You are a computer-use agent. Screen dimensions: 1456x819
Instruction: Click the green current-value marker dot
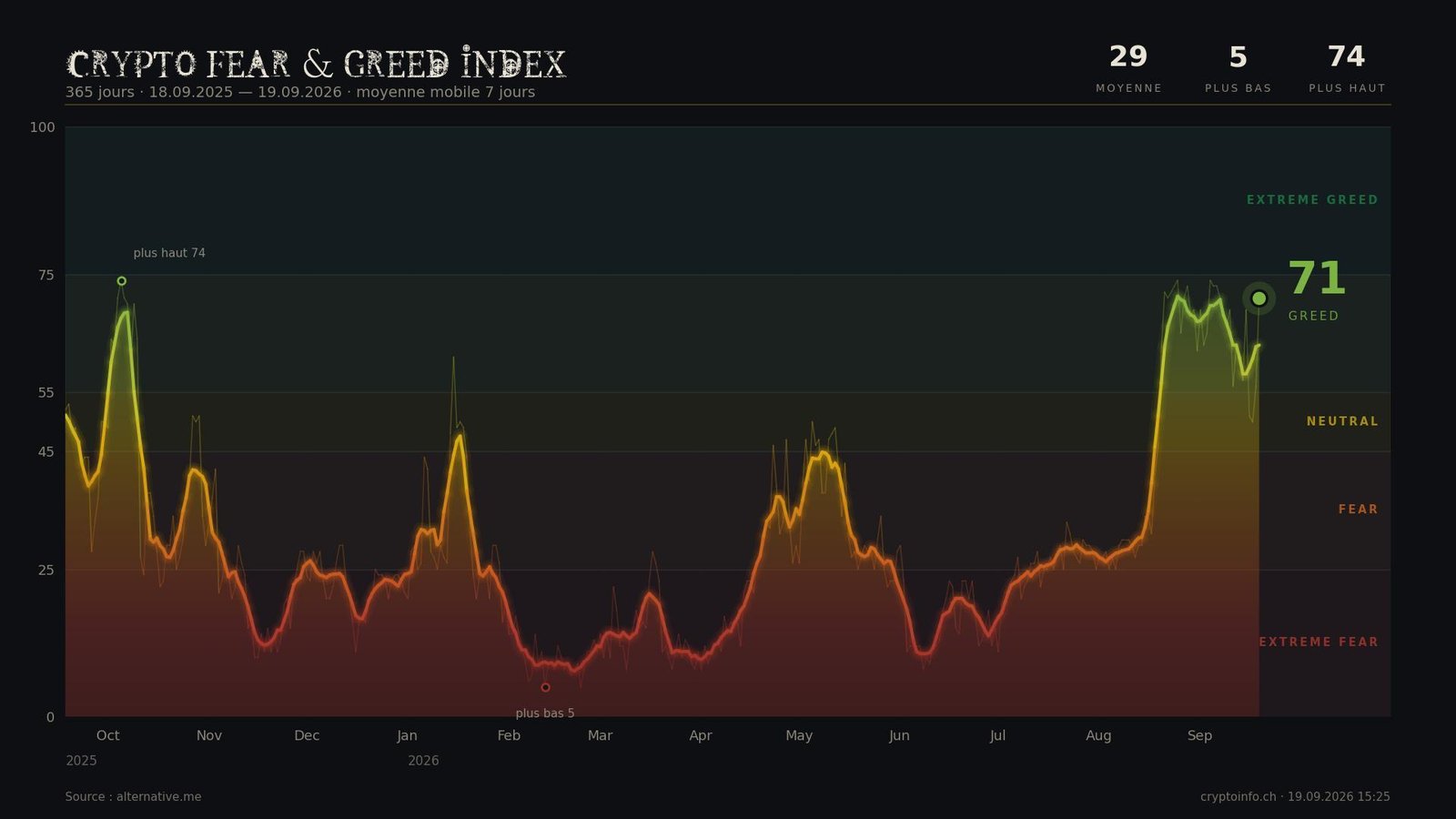click(x=1259, y=298)
